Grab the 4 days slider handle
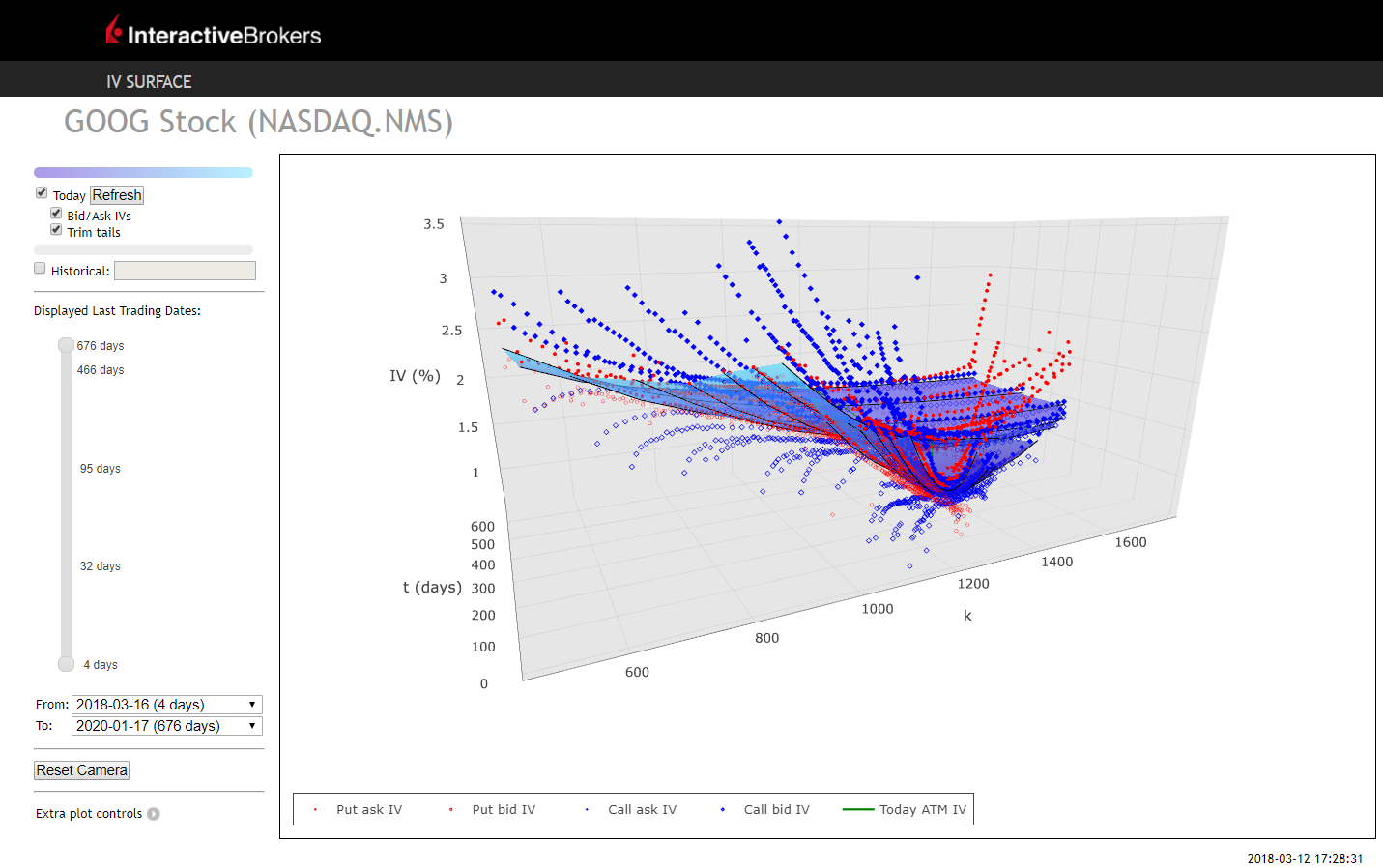The width and height of the screenshot is (1383, 868). tap(66, 664)
